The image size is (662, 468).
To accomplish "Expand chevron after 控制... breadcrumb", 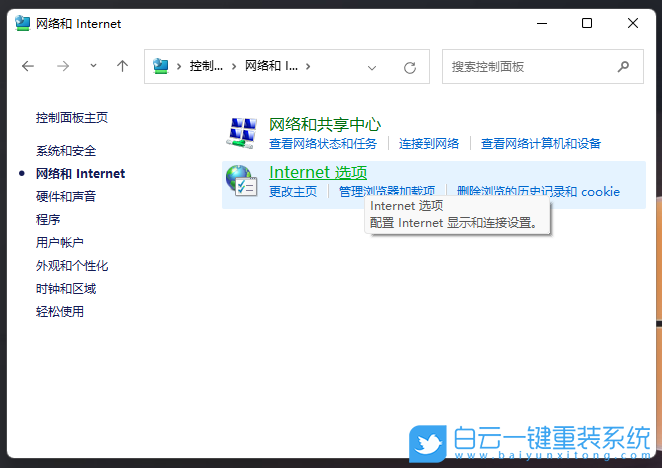I will pyautogui.click(x=233, y=66).
